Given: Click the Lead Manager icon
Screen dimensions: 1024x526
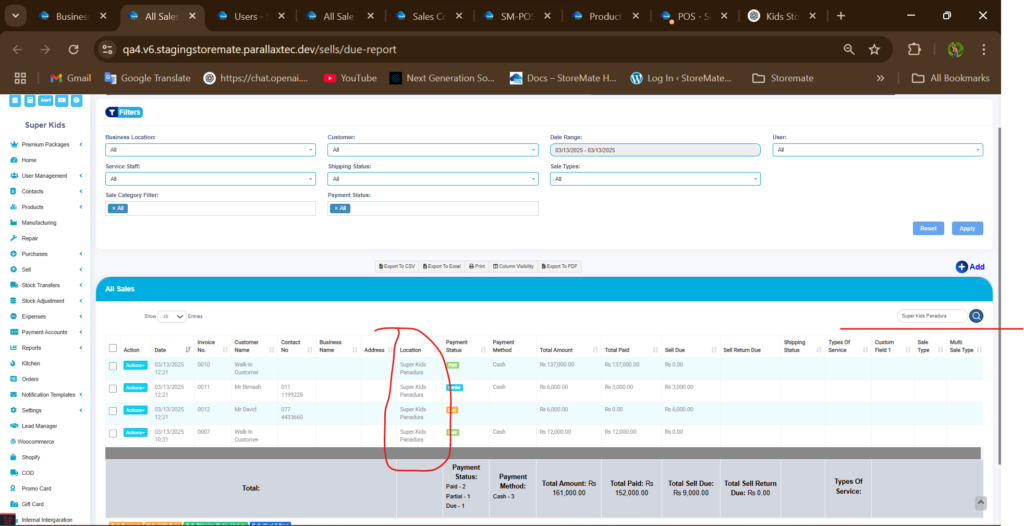Looking at the screenshot, I should (x=14, y=426).
